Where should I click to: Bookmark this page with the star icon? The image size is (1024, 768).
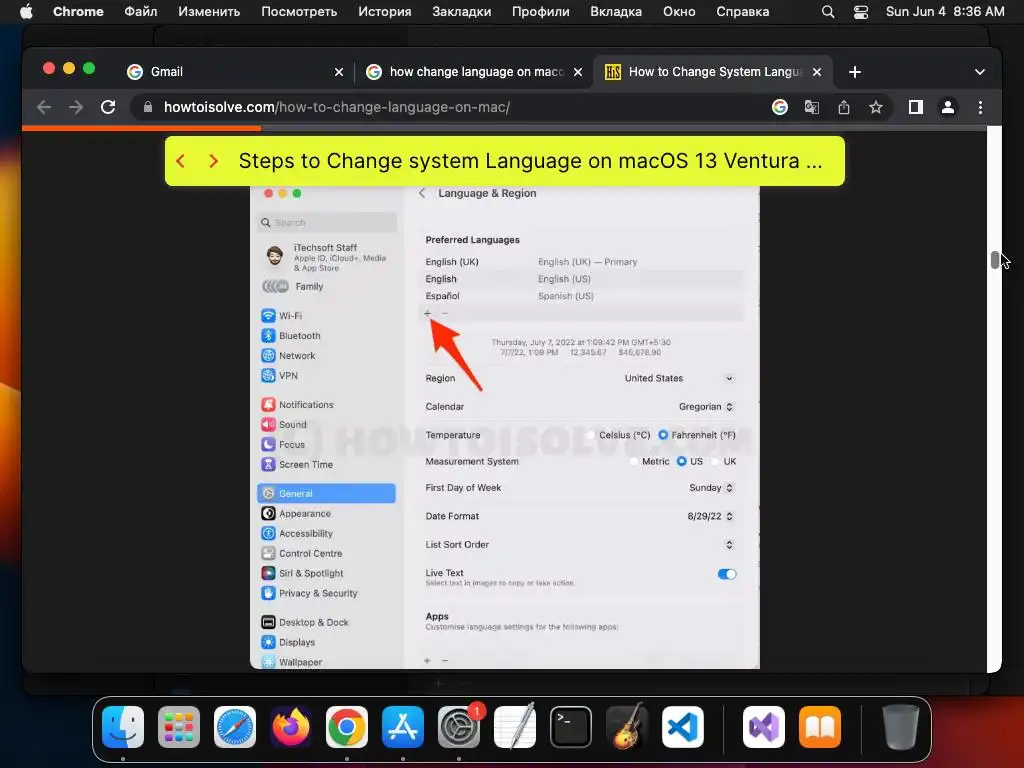tap(876, 107)
